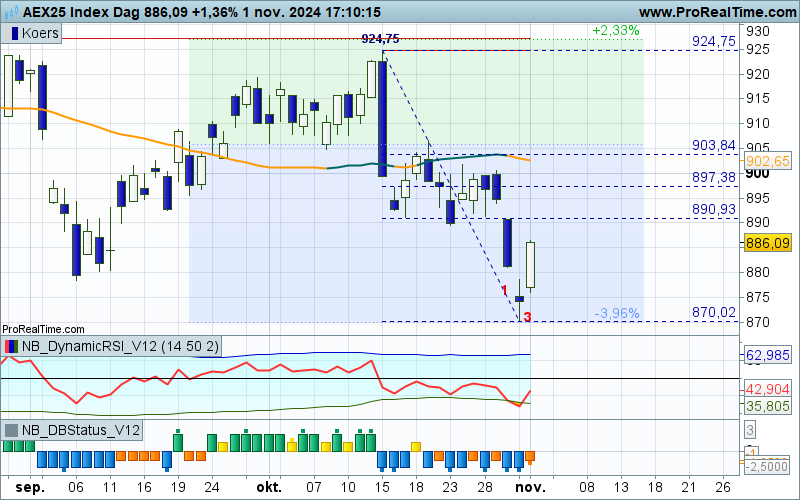The image size is (800, 500).
Task: Click the NB_DynamicRSI_V12 color bars icon
Action: click(x=13, y=346)
